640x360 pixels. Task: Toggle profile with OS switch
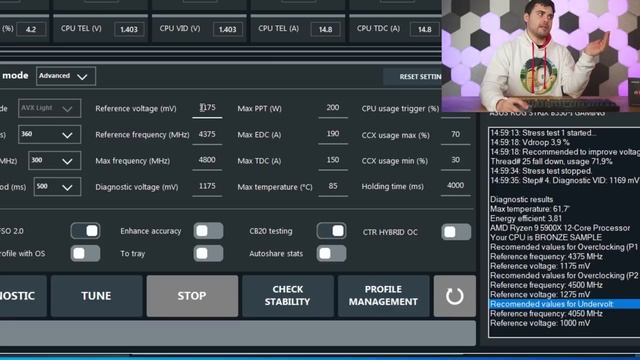pyautogui.click(x=85, y=253)
